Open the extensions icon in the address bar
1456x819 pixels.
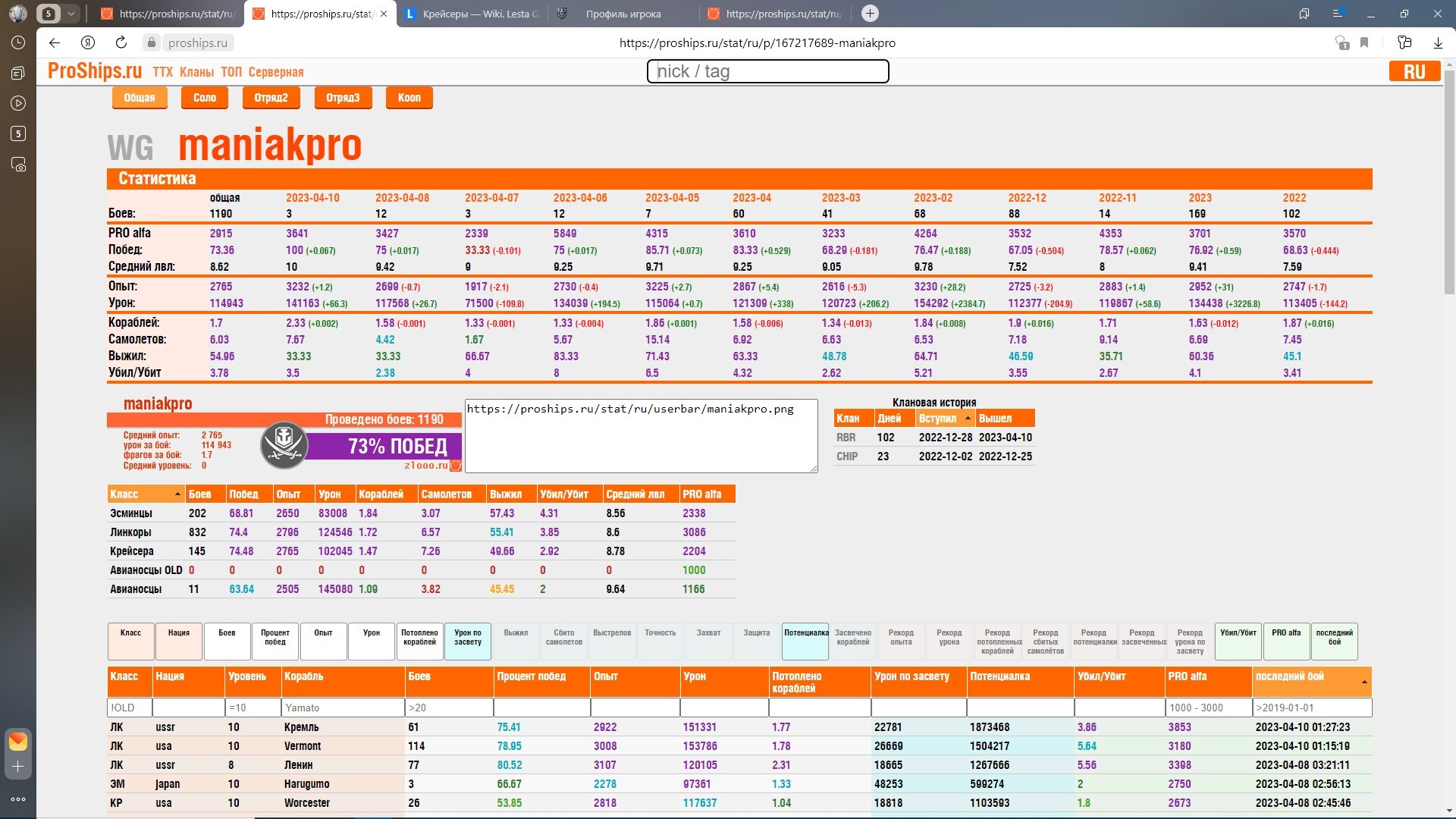click(x=1404, y=43)
